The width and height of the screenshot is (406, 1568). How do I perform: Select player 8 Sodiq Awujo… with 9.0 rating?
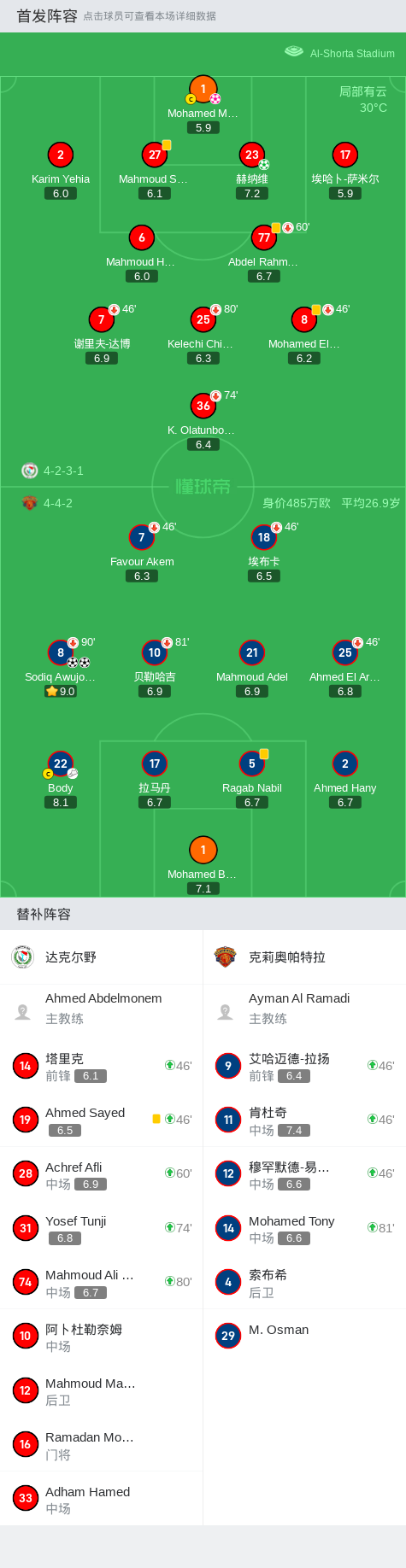60,652
